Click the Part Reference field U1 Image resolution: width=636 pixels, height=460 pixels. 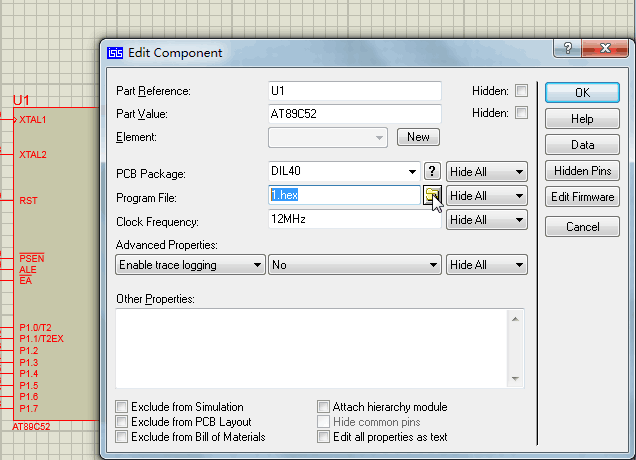coord(355,91)
